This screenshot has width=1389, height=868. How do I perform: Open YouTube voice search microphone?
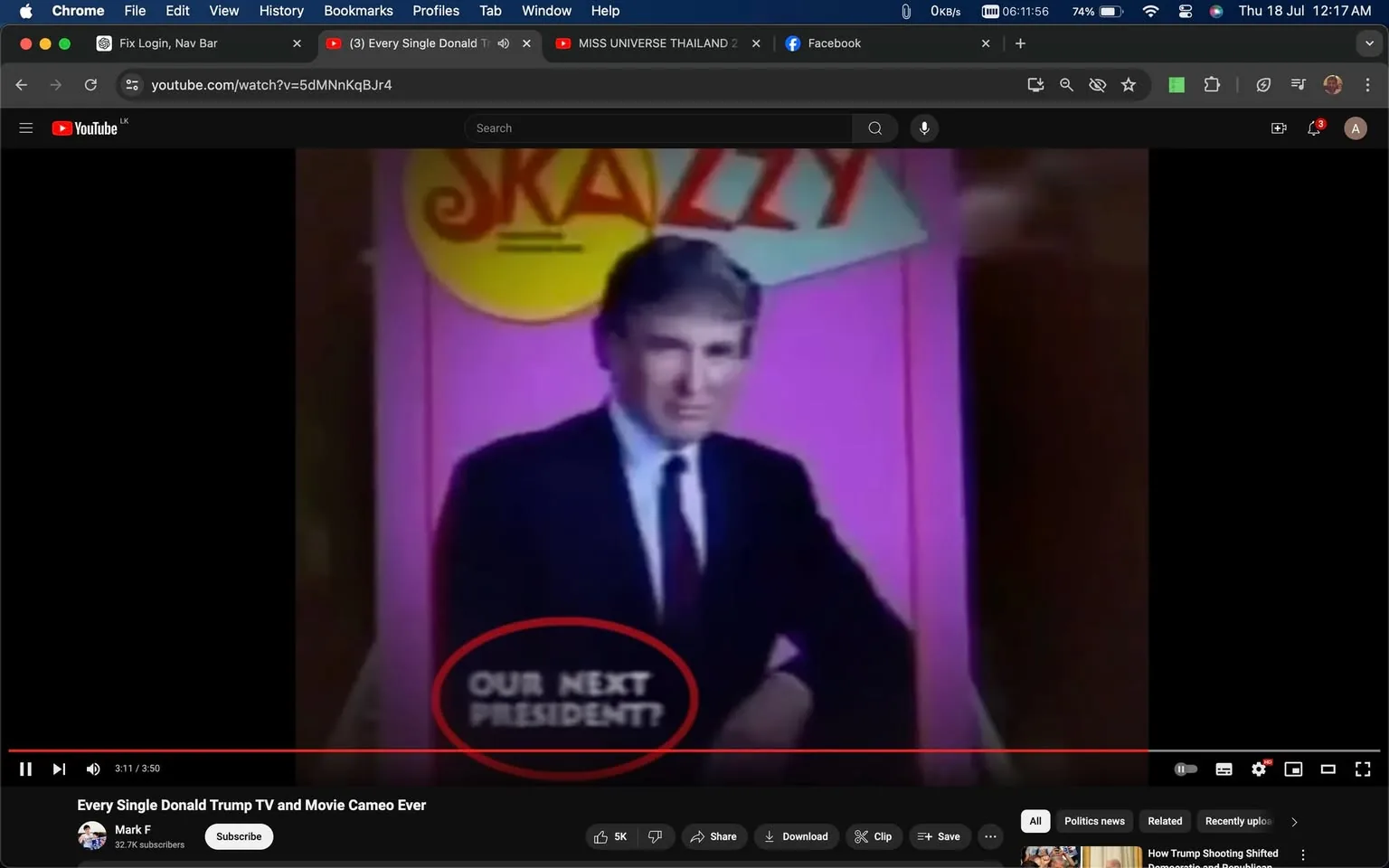[924, 127]
